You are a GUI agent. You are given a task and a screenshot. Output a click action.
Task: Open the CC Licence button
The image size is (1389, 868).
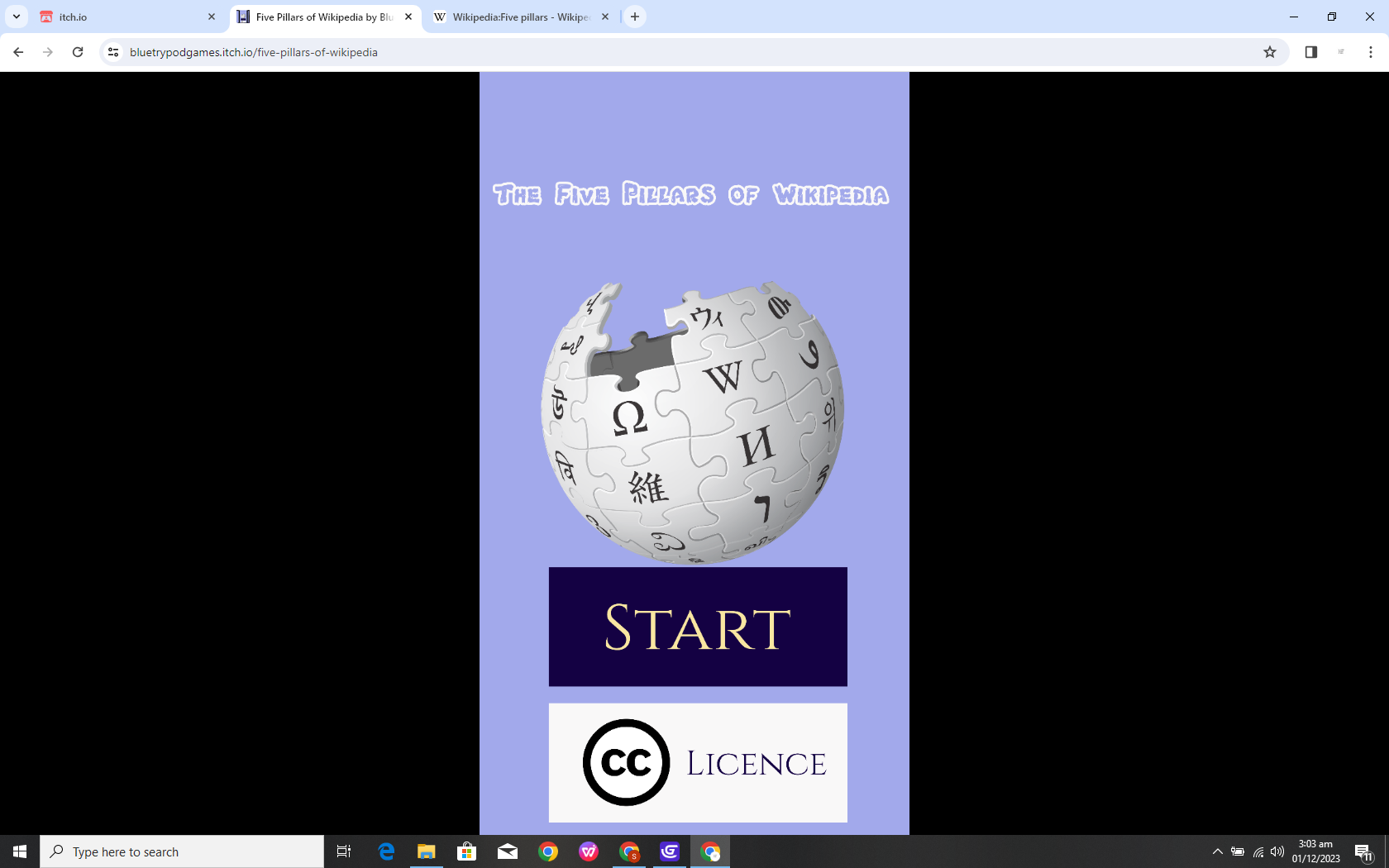[x=698, y=762]
